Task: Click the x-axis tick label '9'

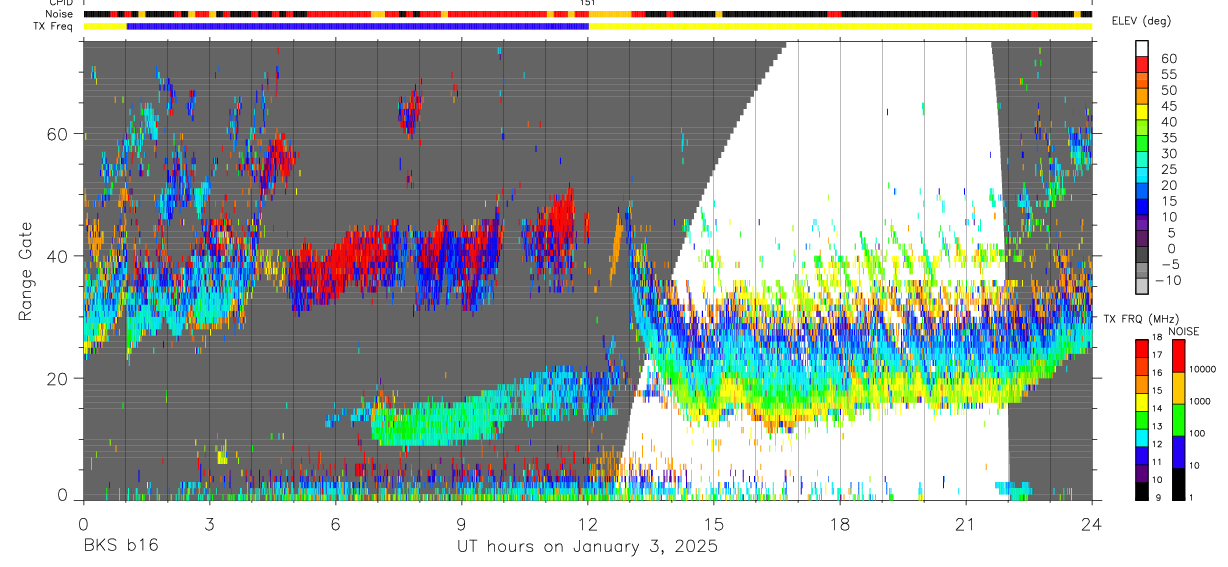Action: [461, 523]
